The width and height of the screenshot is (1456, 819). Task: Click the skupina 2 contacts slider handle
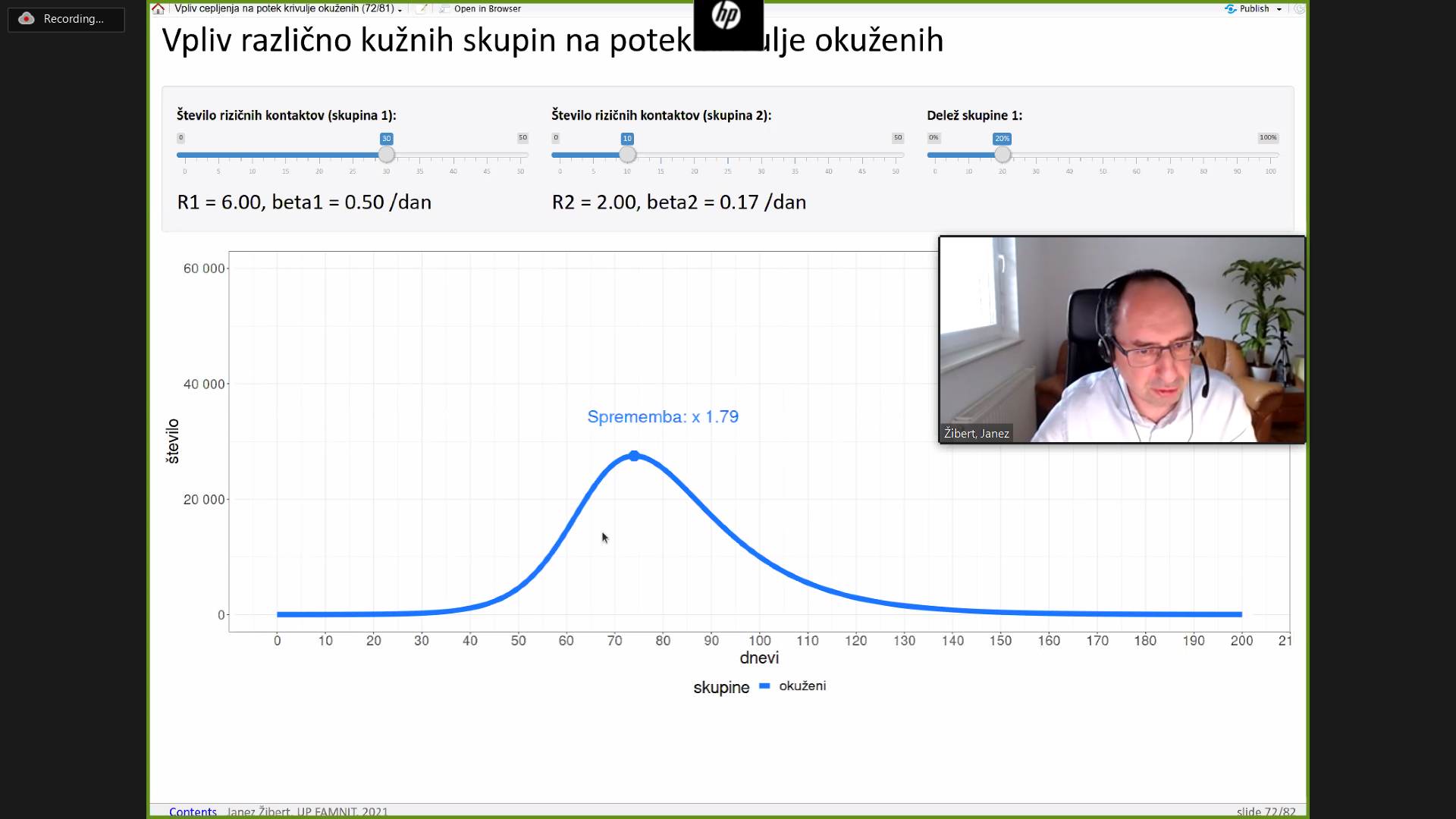627,155
